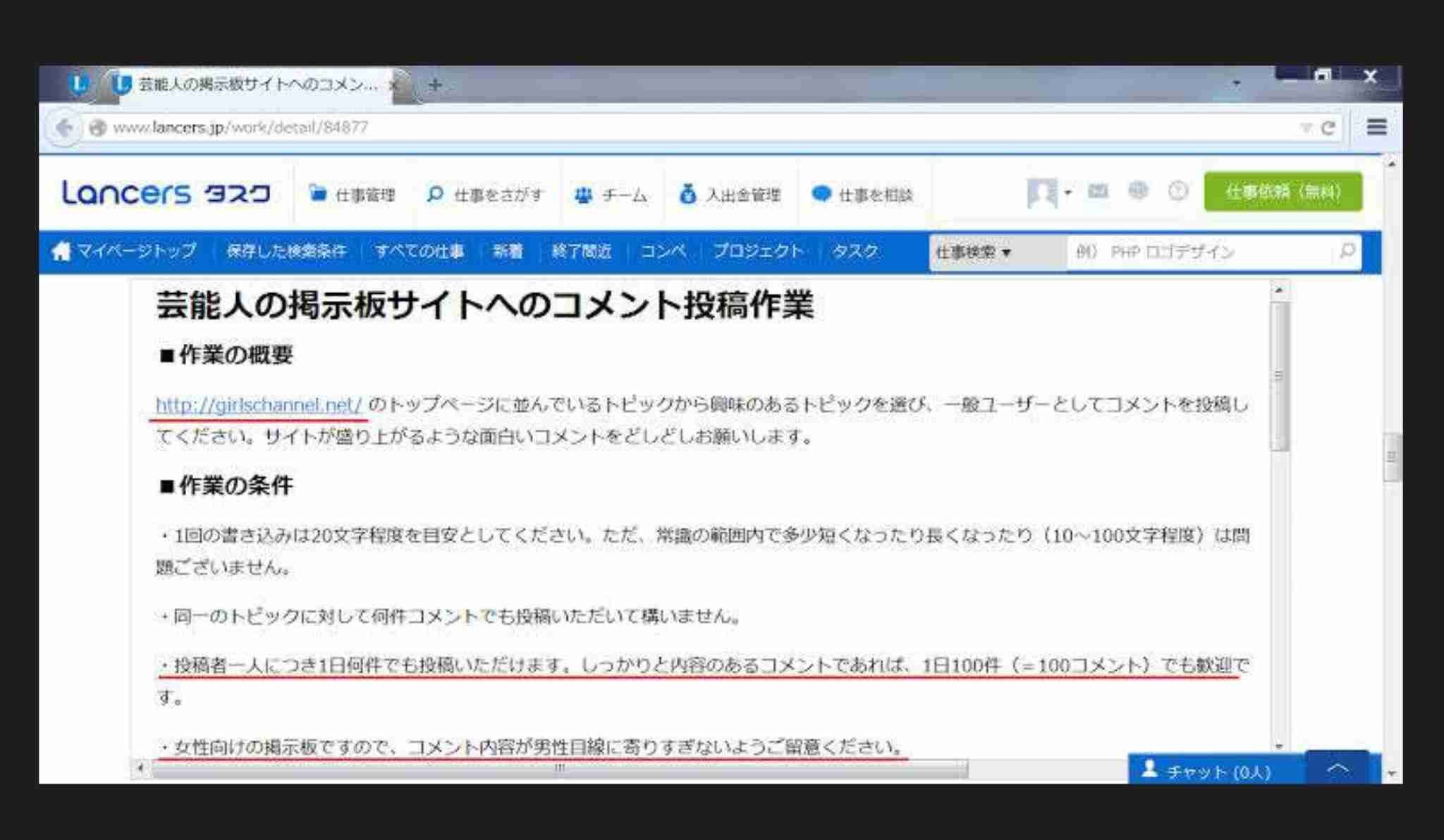Open the 仕事検索 dropdown selector

(x=974, y=252)
